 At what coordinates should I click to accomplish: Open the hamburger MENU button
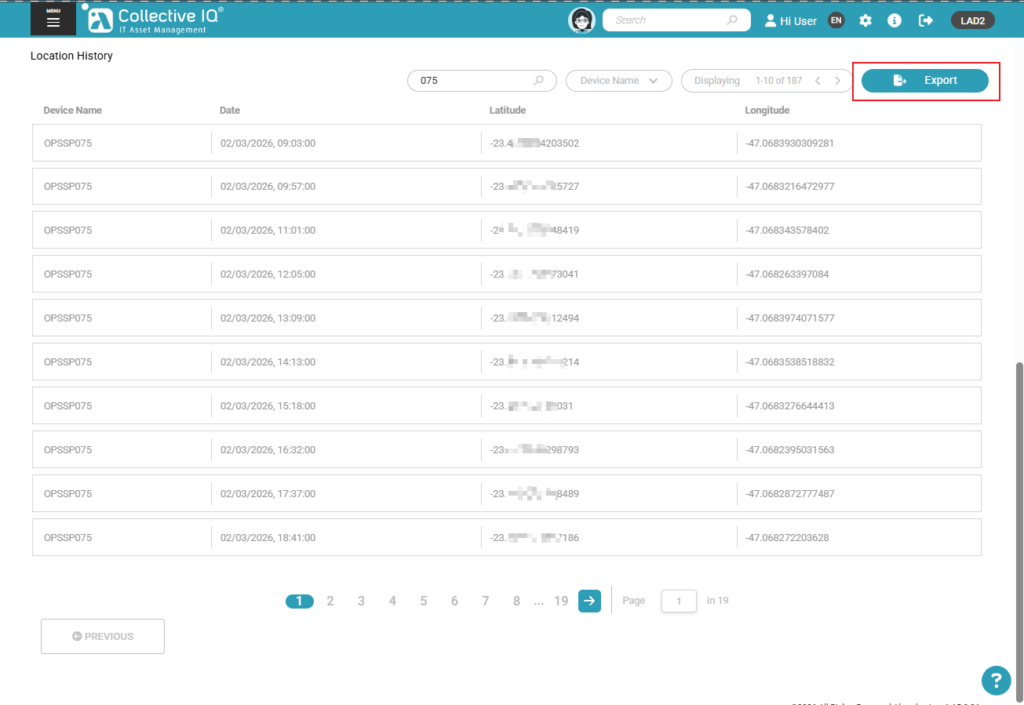[53, 20]
